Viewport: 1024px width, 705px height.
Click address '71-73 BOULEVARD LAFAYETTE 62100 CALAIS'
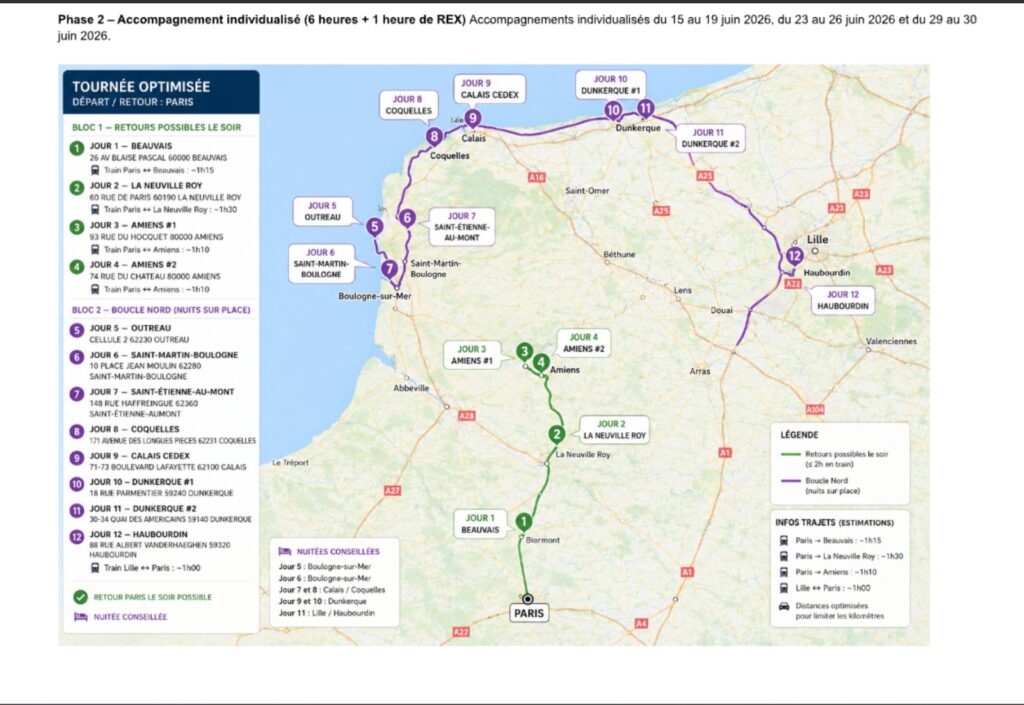point(168,467)
